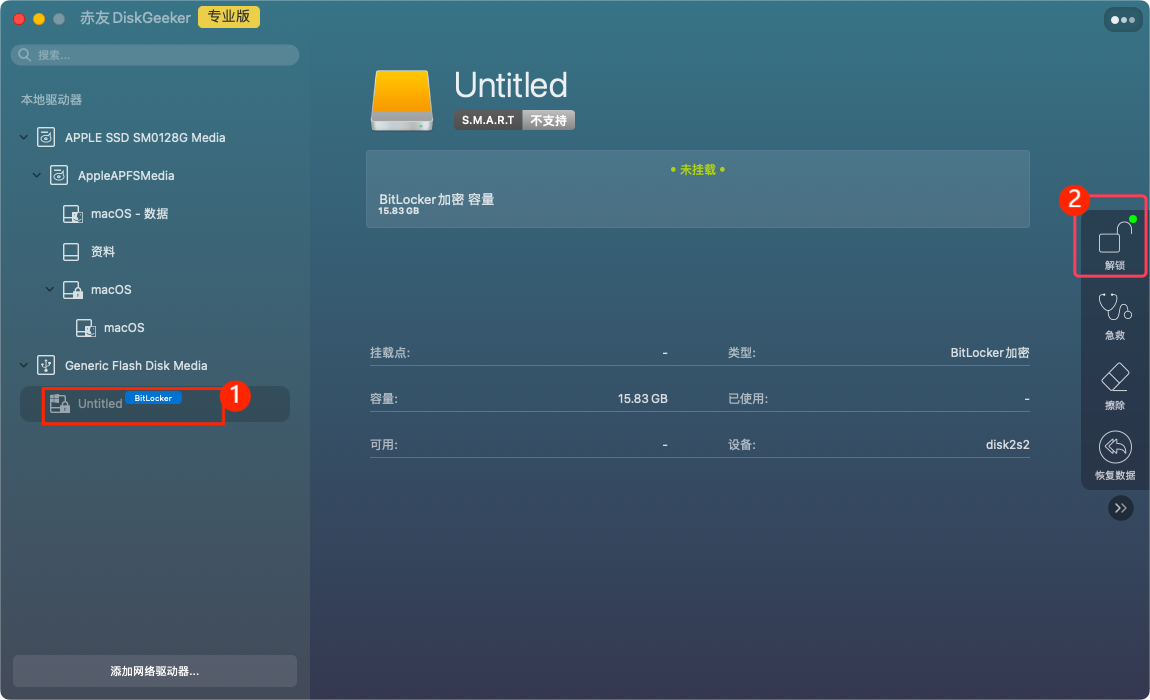Click the locked macOS volume icon
1150x700 pixels.
click(72, 289)
